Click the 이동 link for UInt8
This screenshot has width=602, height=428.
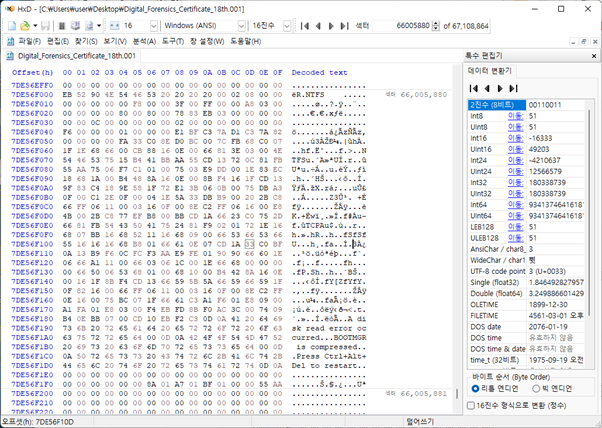(x=516, y=127)
